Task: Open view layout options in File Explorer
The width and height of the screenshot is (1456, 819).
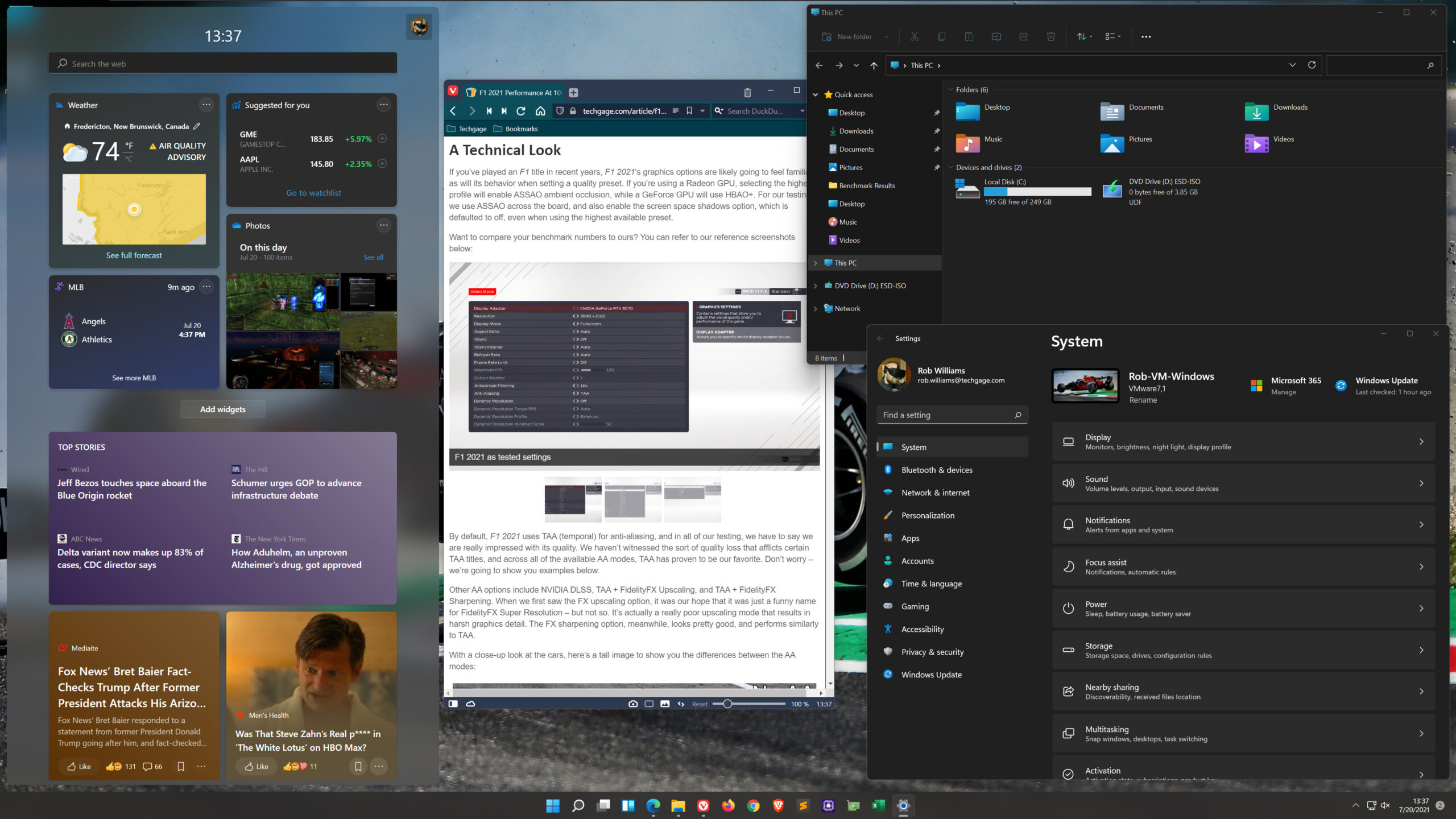Action: (1112, 36)
